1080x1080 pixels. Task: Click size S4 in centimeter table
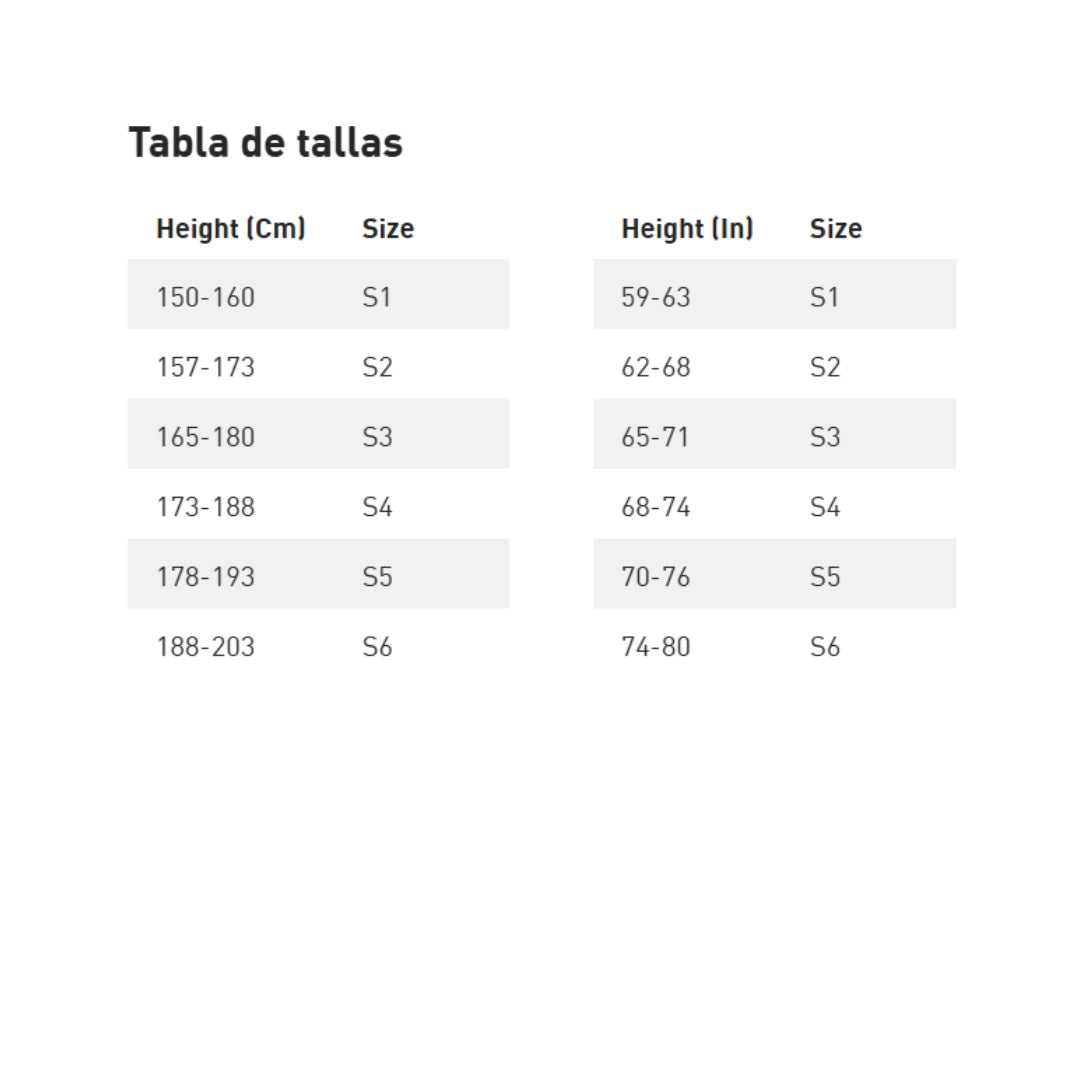tap(377, 507)
